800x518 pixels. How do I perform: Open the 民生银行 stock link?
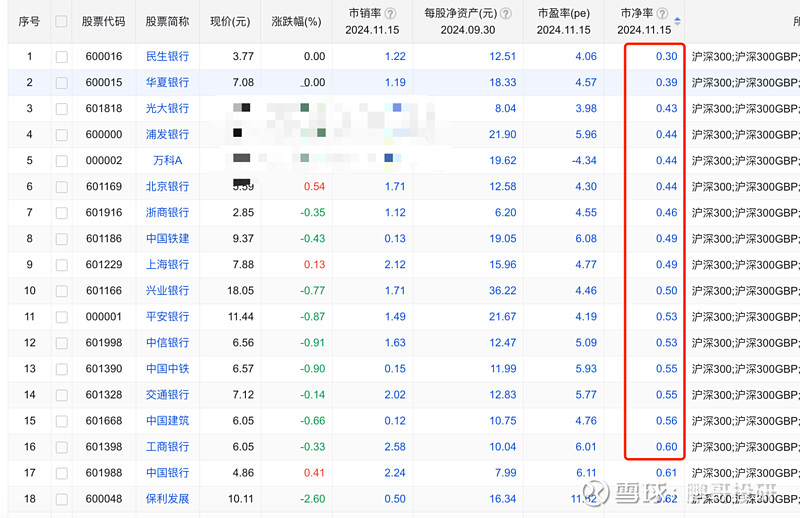tap(167, 56)
